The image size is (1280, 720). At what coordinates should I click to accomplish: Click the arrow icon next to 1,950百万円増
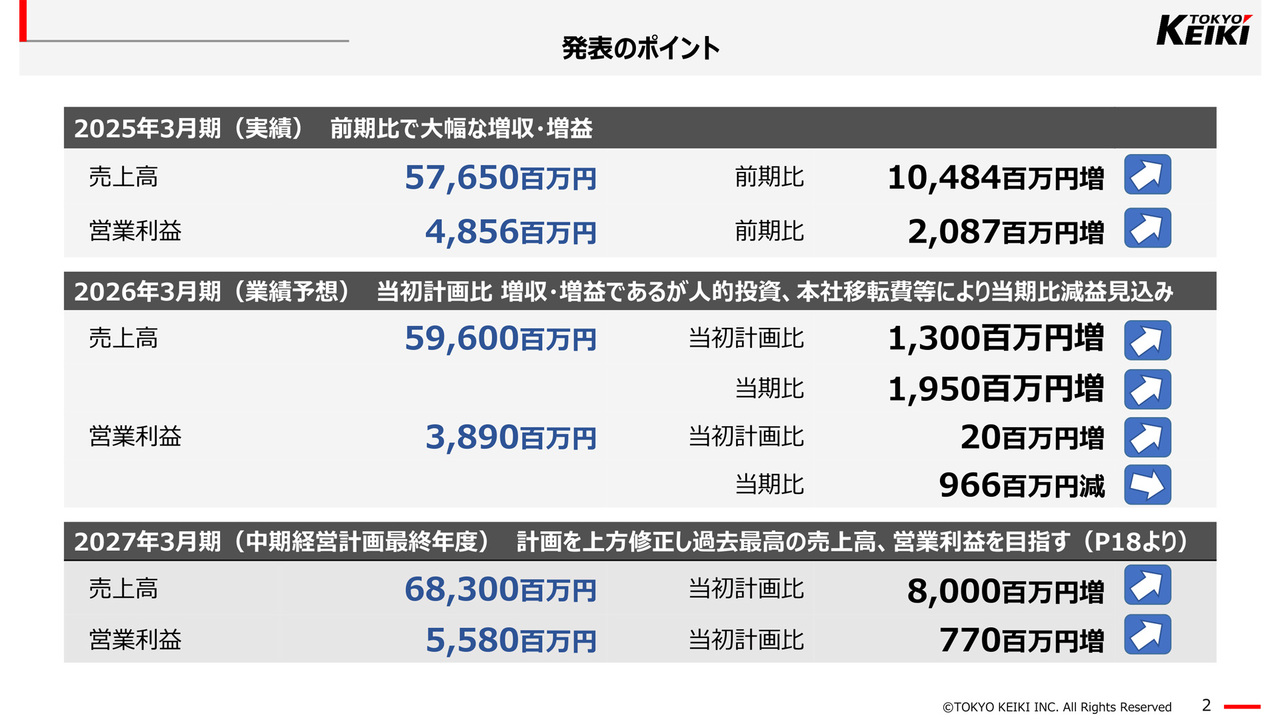click(x=1147, y=388)
